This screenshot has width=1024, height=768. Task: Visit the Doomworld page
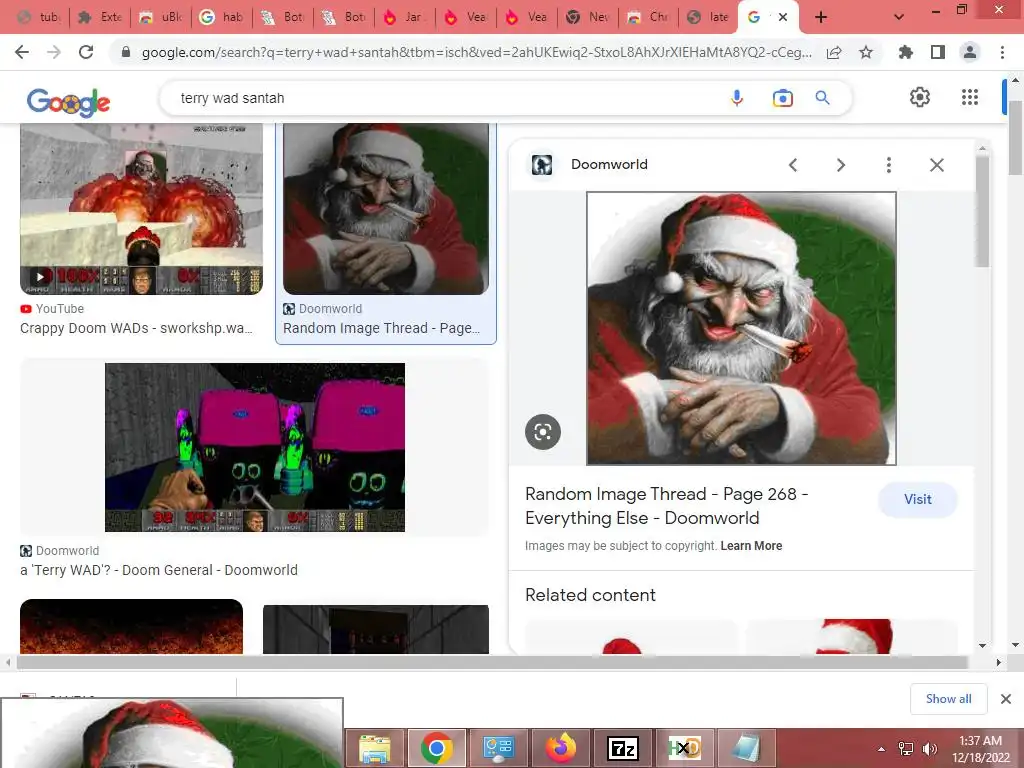(918, 500)
